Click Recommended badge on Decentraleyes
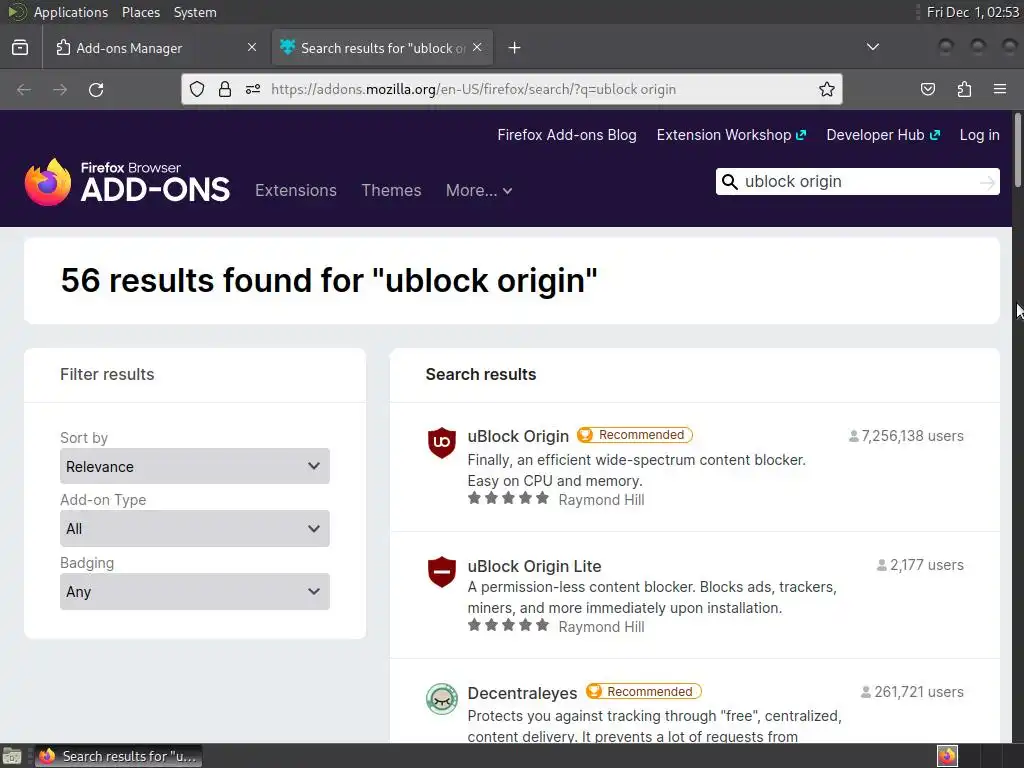This screenshot has width=1024, height=768. point(643,692)
